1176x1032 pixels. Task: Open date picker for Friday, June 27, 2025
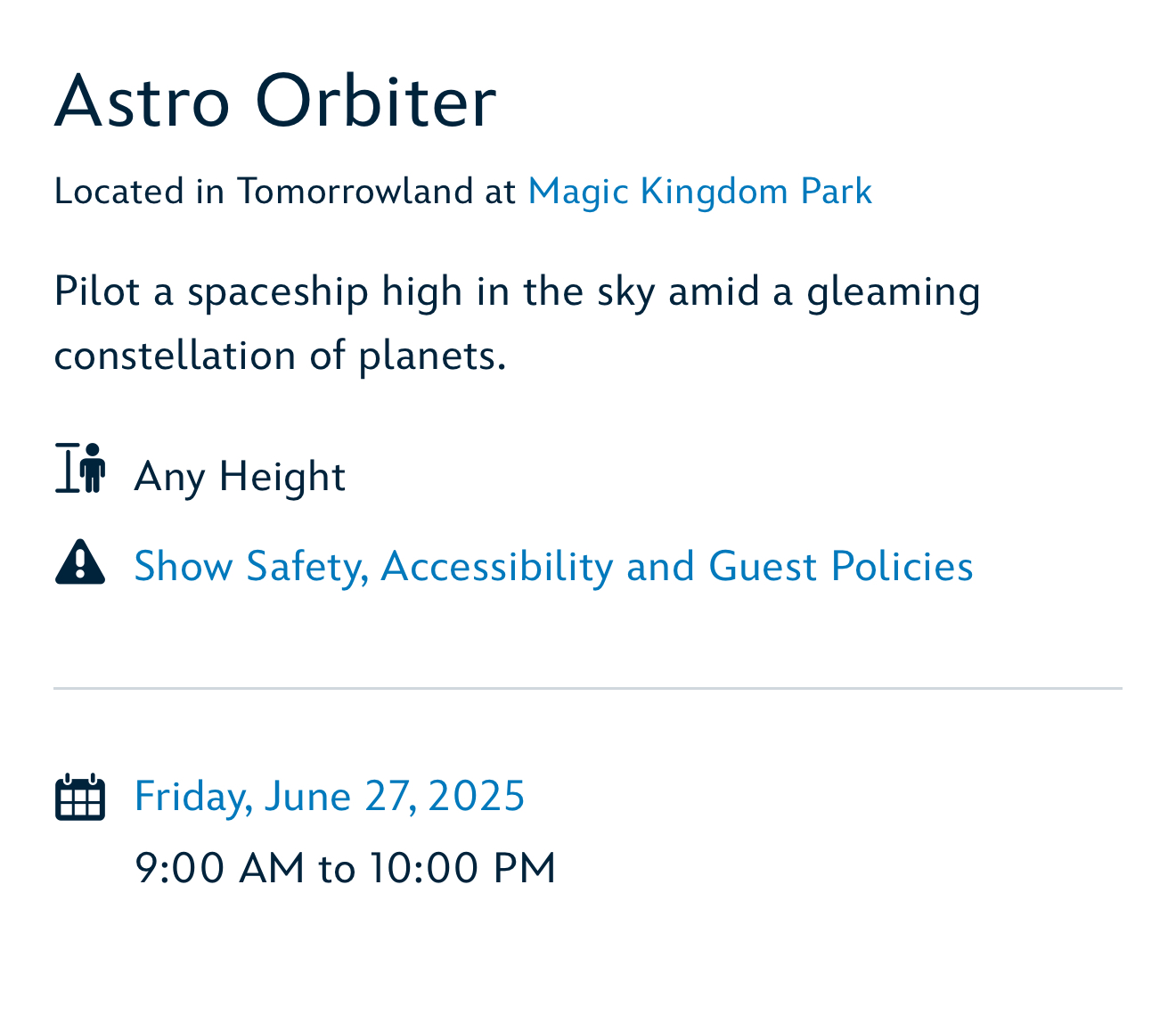coord(330,796)
